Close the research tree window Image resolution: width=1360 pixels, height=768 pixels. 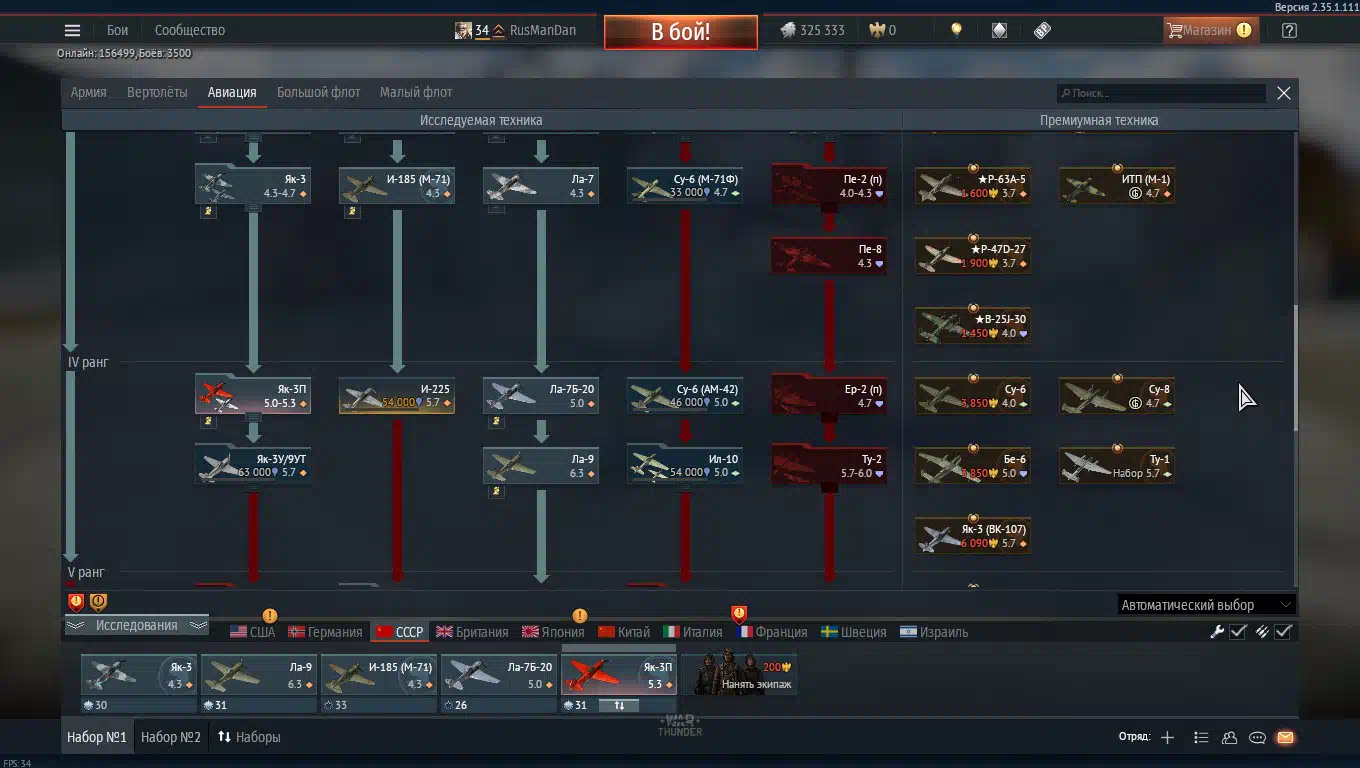1284,93
